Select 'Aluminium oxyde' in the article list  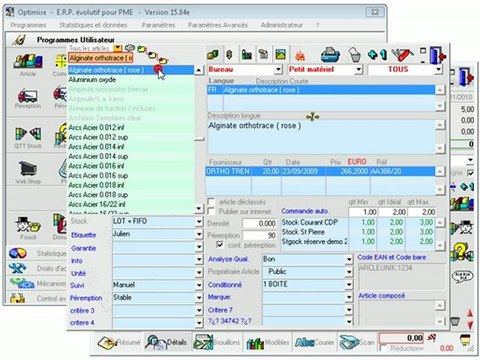tap(131, 80)
